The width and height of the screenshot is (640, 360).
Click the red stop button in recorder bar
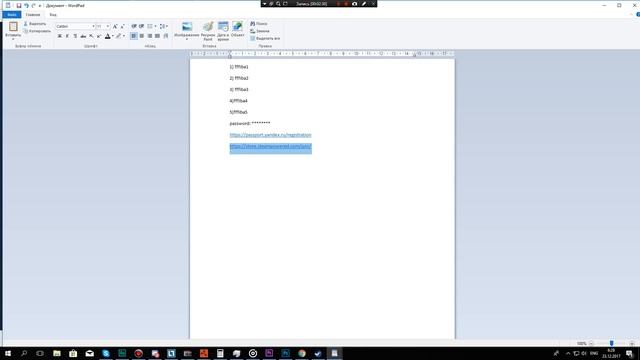[346, 4]
